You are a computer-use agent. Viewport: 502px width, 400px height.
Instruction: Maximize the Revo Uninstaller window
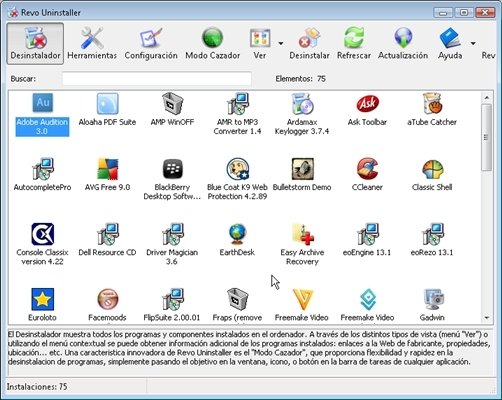click(463, 13)
